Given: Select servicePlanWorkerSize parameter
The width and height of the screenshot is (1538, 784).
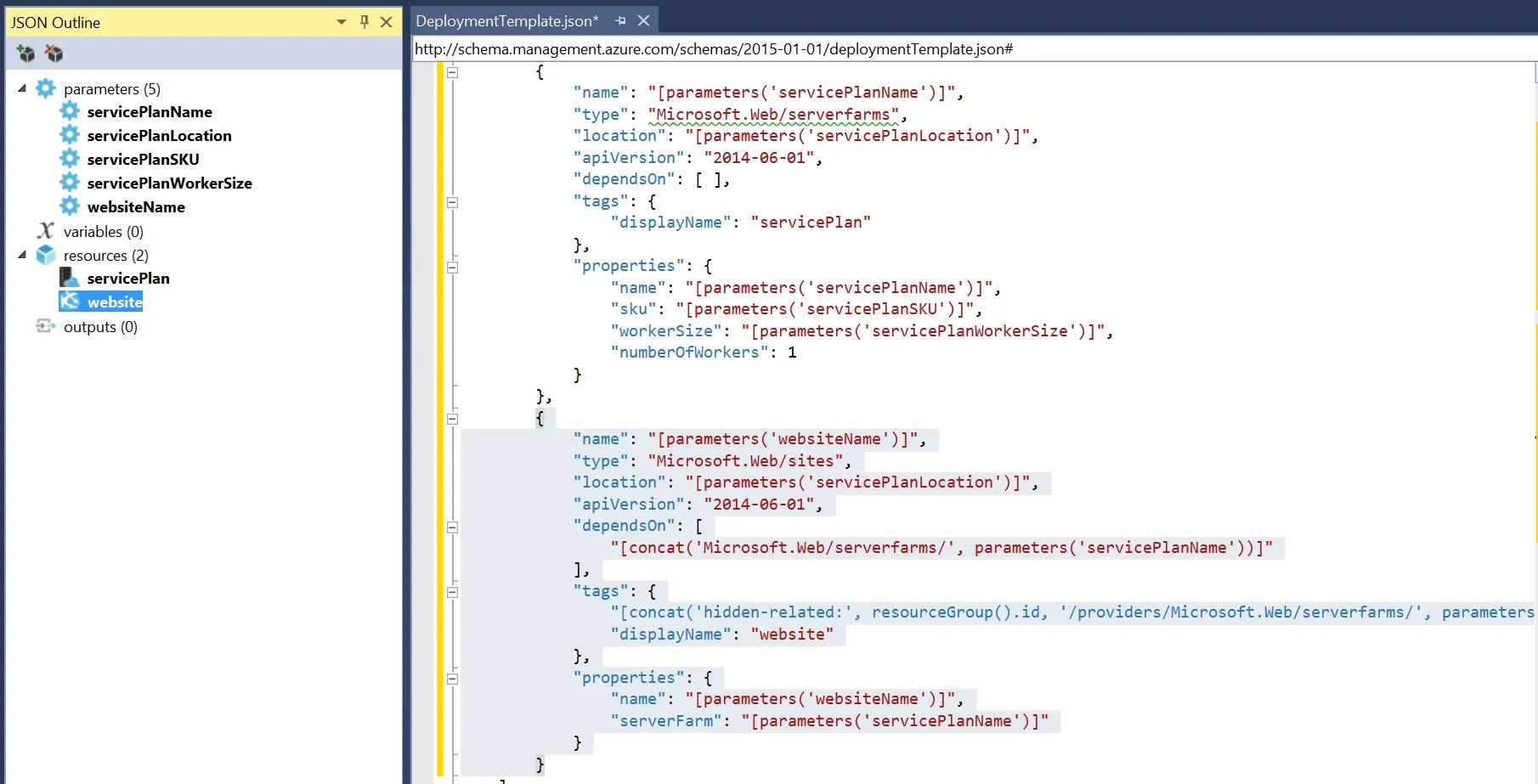Looking at the screenshot, I should 169,183.
